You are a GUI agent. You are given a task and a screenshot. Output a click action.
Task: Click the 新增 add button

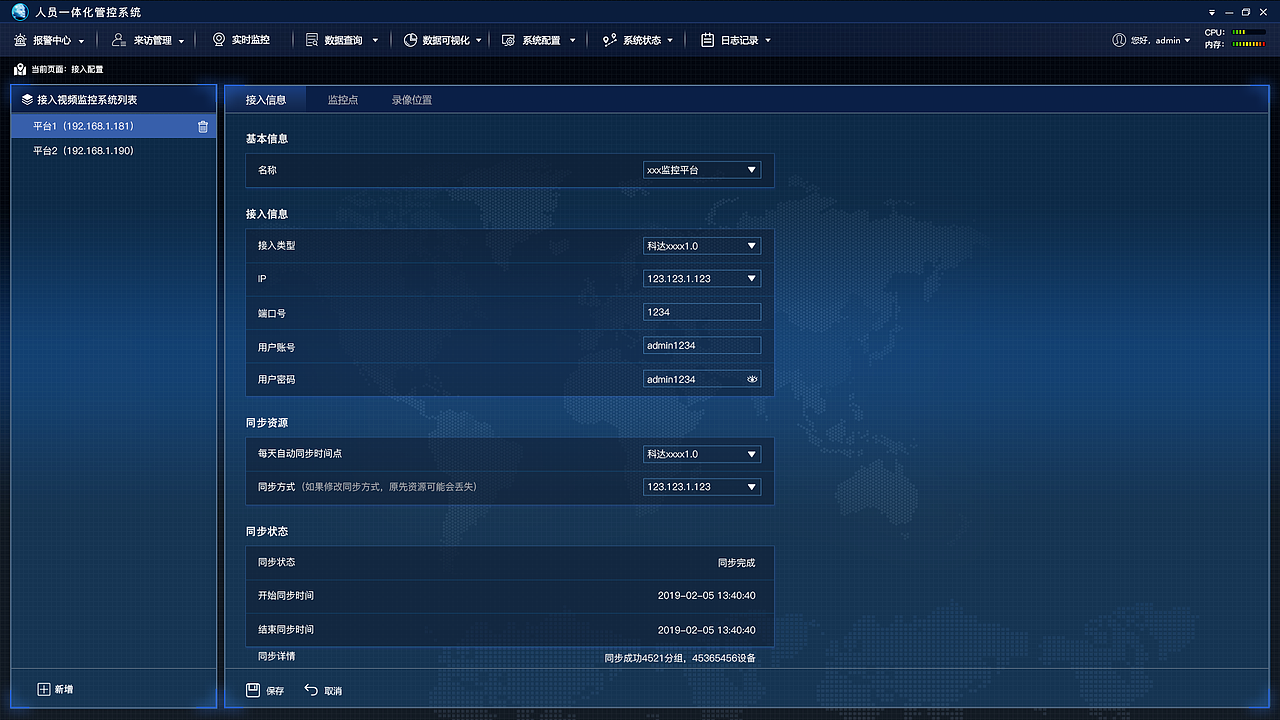(55, 689)
